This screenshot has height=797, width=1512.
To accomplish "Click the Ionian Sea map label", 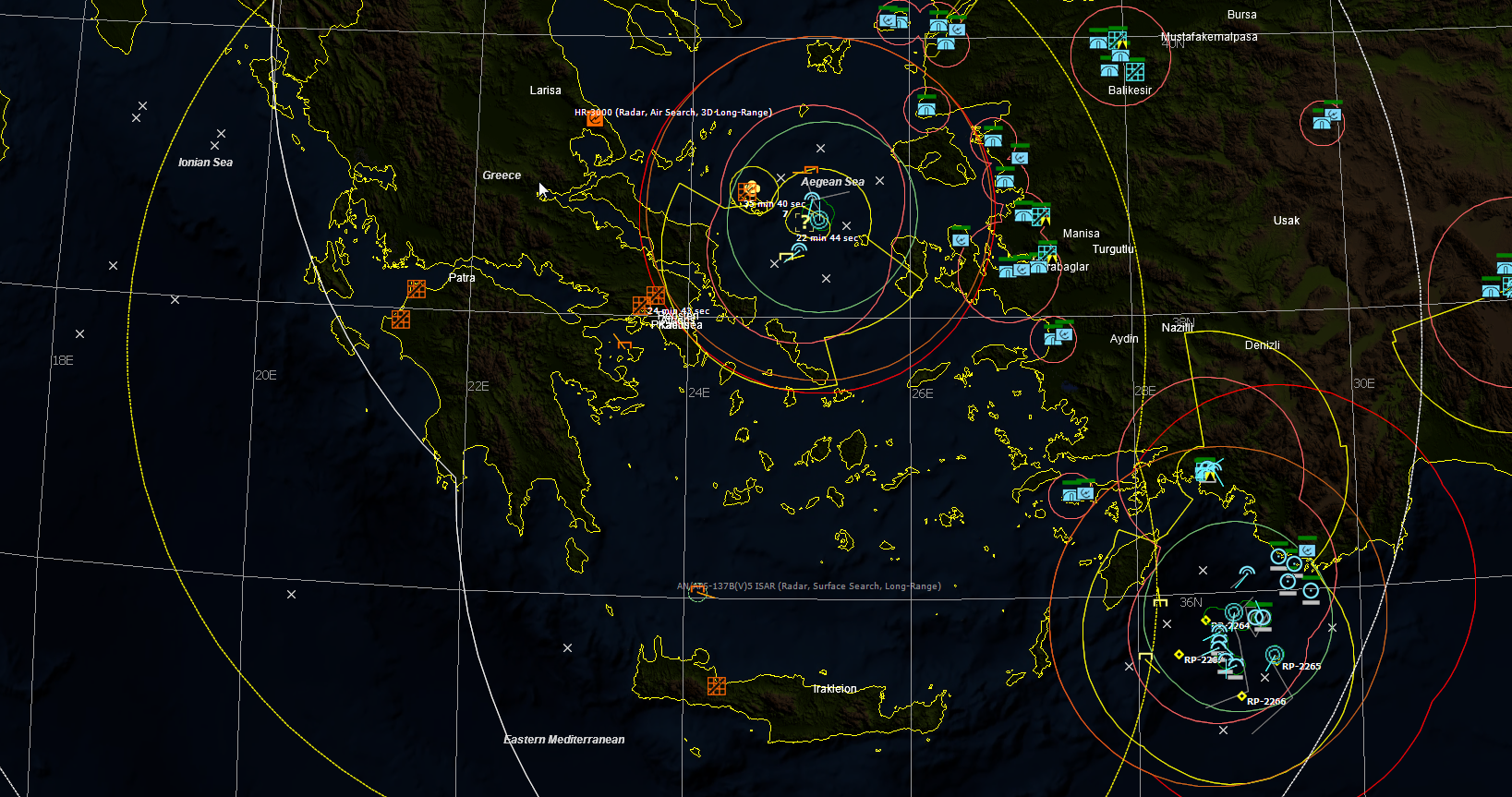I will (205, 163).
